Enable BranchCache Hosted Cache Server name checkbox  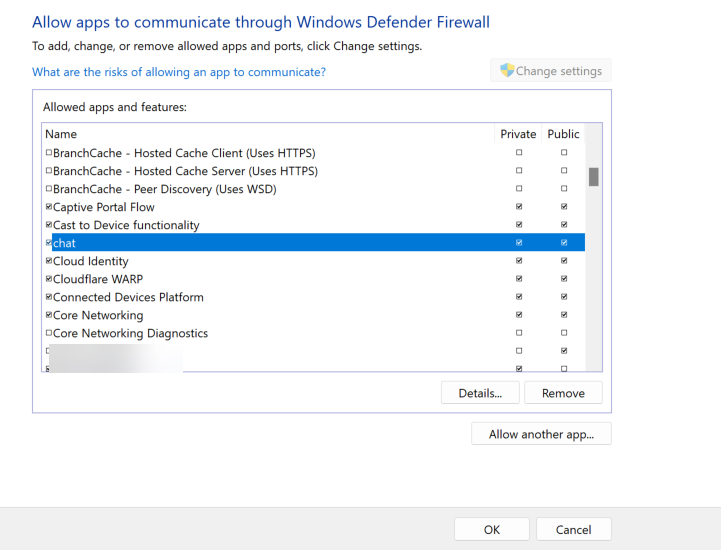point(49,171)
